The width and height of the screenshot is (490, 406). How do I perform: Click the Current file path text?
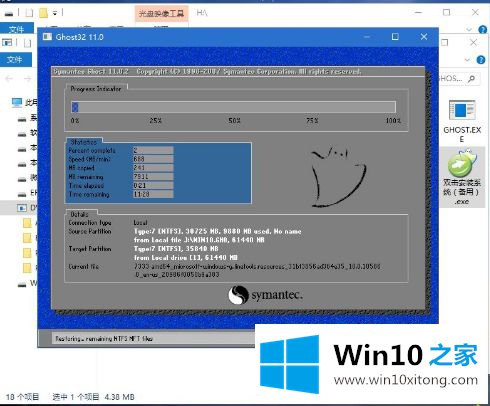click(257, 270)
